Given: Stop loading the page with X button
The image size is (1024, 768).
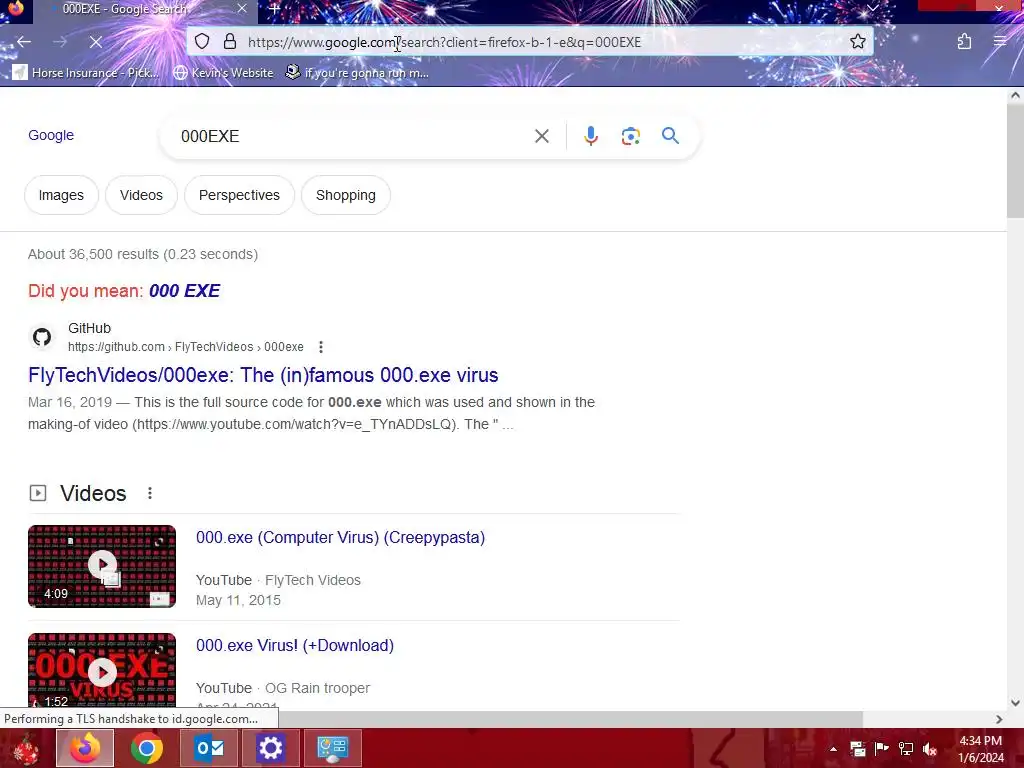Looking at the screenshot, I should click(x=95, y=42).
